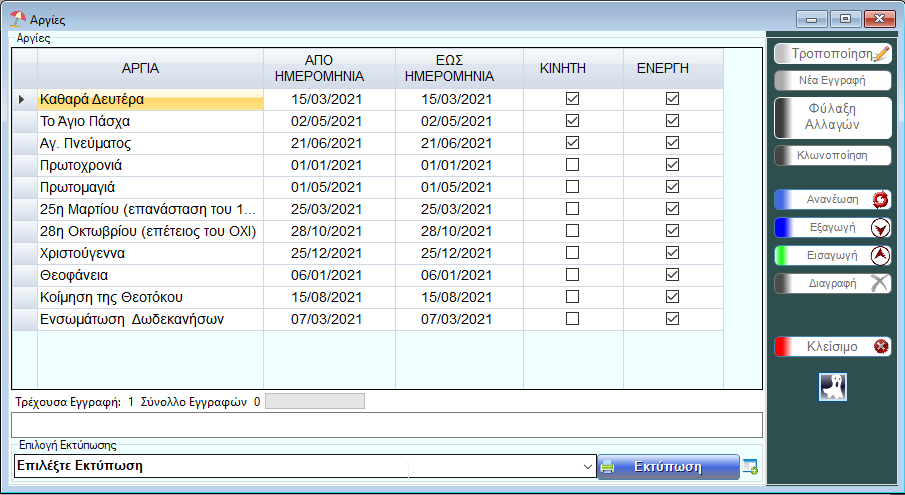The height and width of the screenshot is (495, 905).
Task: Click the ΑΠΟ ΗΜΕΡΟΜΗΝΙΑ column header
Action: click(x=329, y=68)
